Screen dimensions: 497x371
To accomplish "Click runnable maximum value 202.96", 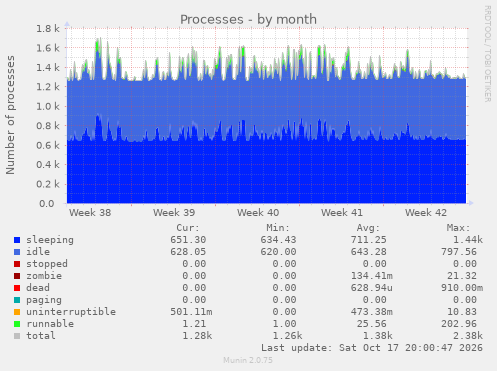I will [459, 324].
